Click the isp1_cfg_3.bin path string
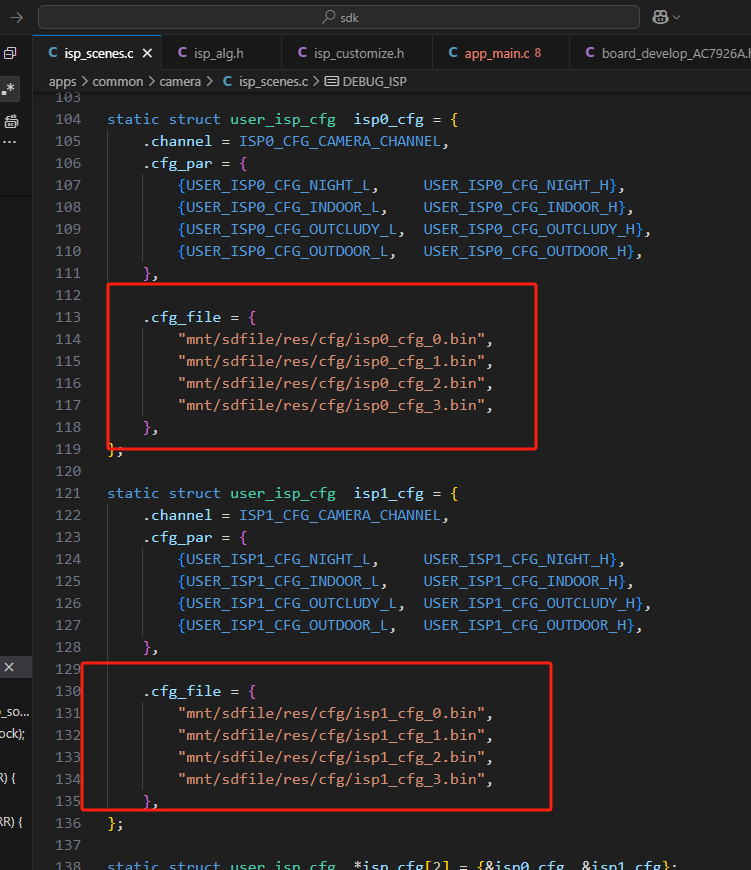Screen dimensions: 751x870 pos(331,780)
